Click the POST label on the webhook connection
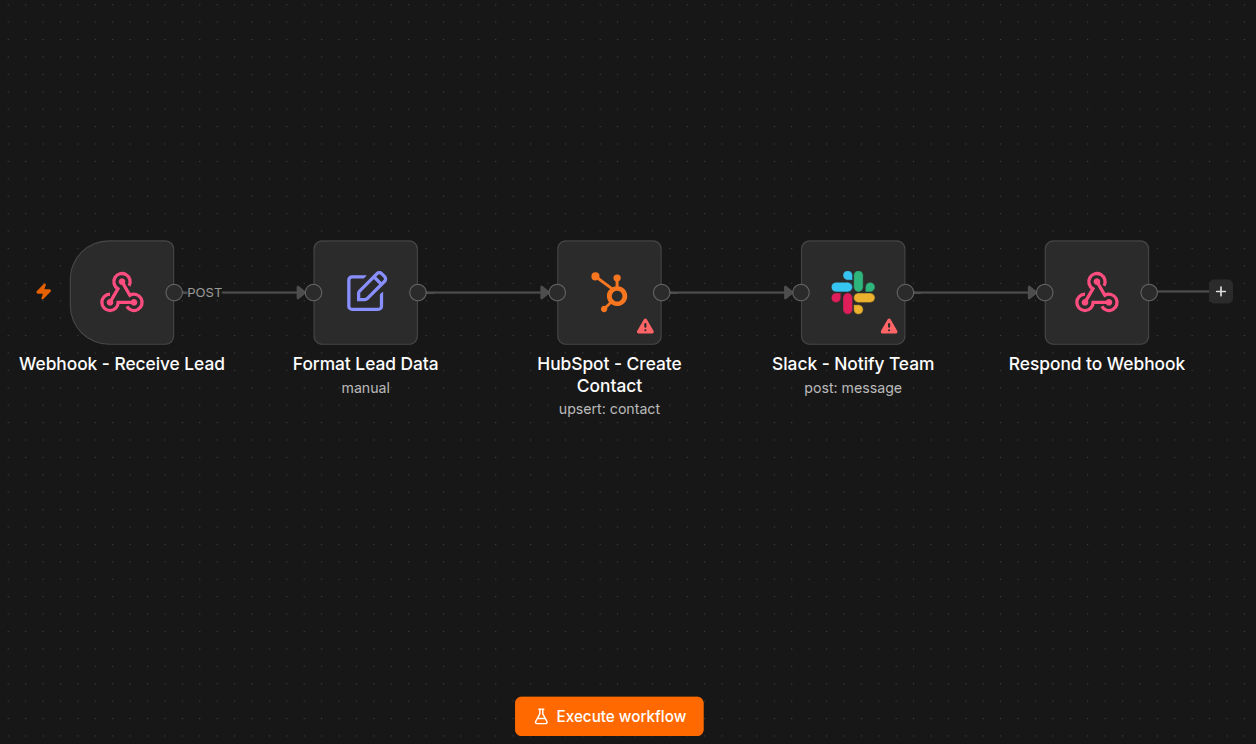This screenshot has height=744, width=1256. pyautogui.click(x=204, y=293)
